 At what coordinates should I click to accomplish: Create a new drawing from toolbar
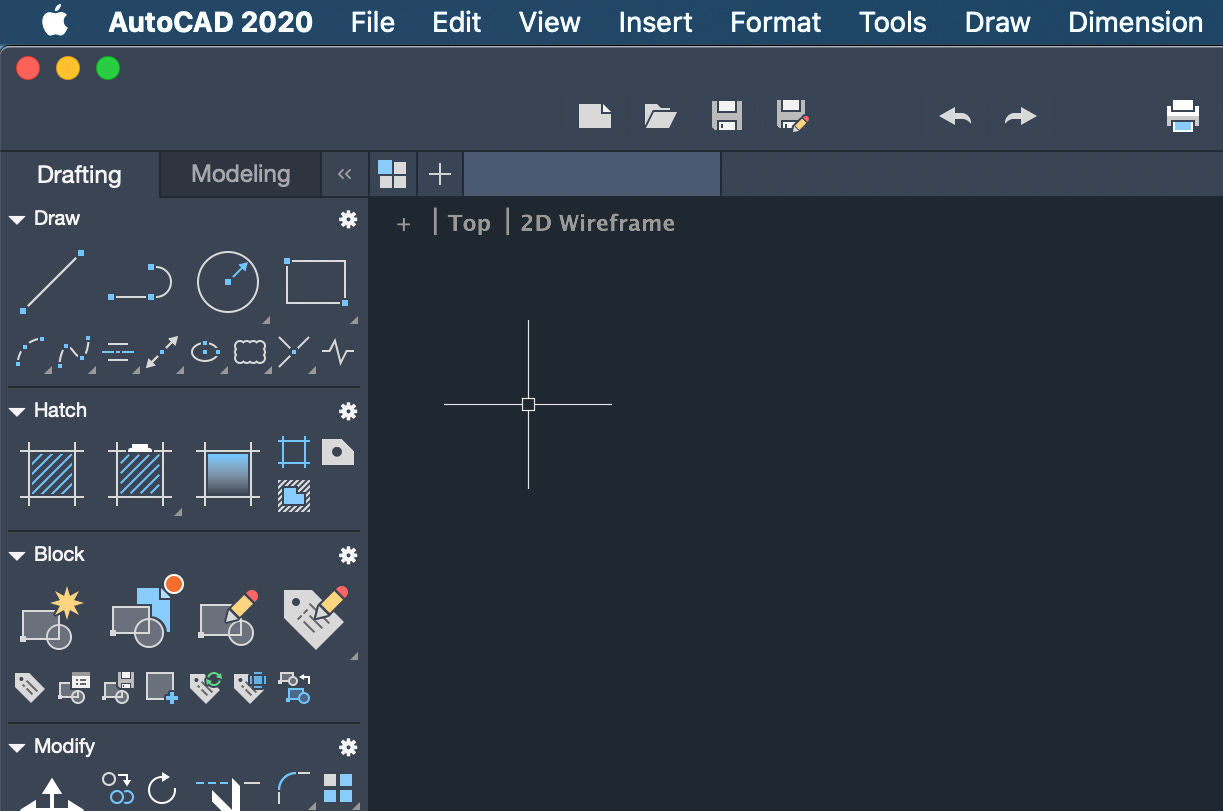[x=595, y=116]
